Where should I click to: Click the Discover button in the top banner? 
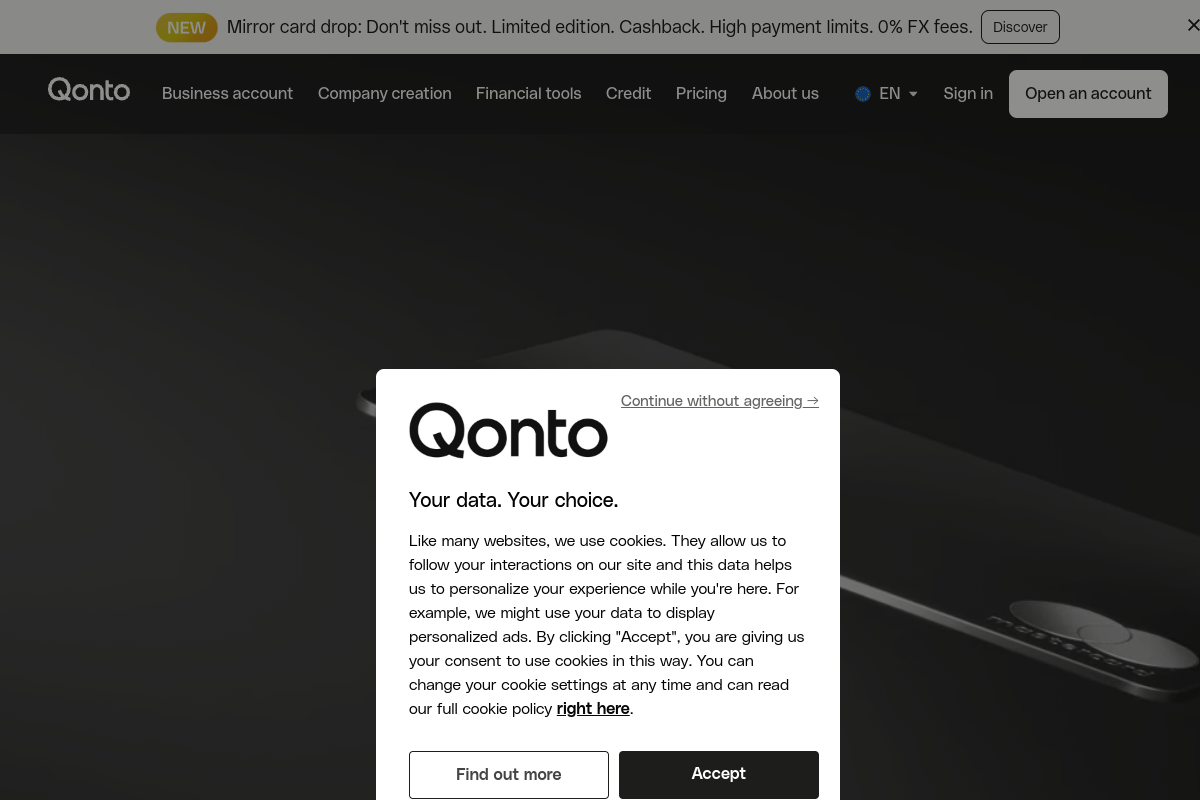coord(1020,27)
